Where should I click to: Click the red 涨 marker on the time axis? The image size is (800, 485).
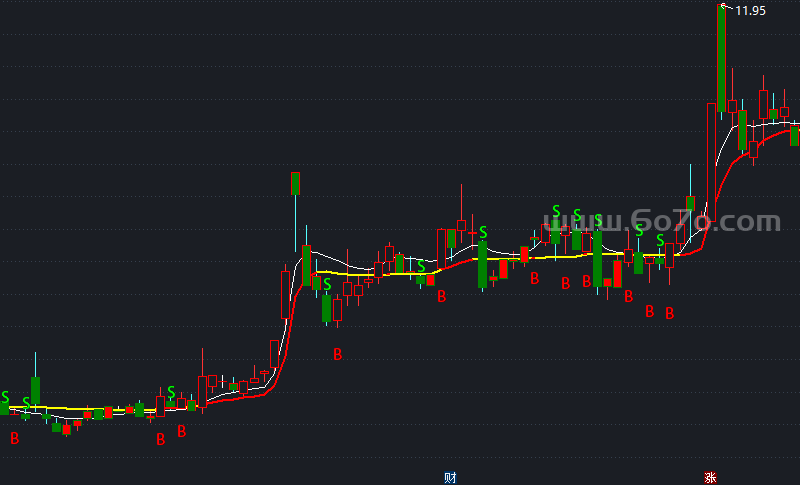[710, 477]
